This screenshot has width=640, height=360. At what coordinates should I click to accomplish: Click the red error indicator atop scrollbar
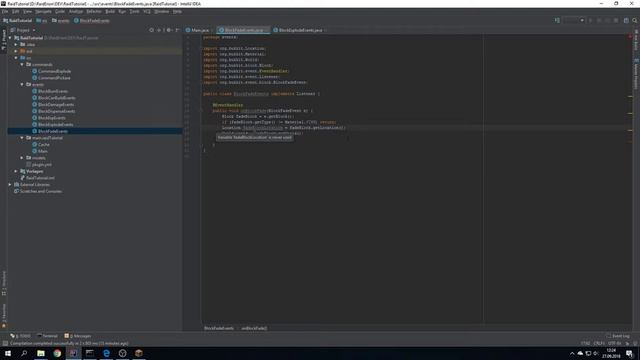630,37
